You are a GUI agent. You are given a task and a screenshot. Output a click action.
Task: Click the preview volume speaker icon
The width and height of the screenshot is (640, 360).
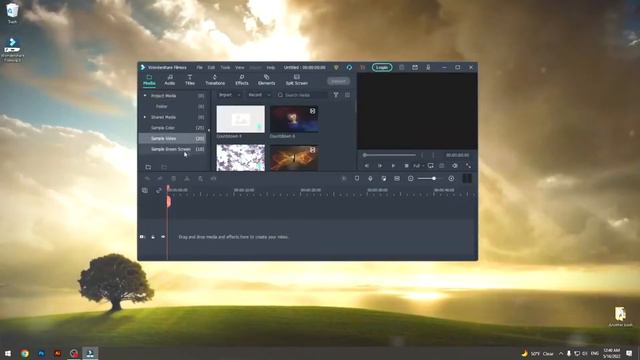point(455,166)
